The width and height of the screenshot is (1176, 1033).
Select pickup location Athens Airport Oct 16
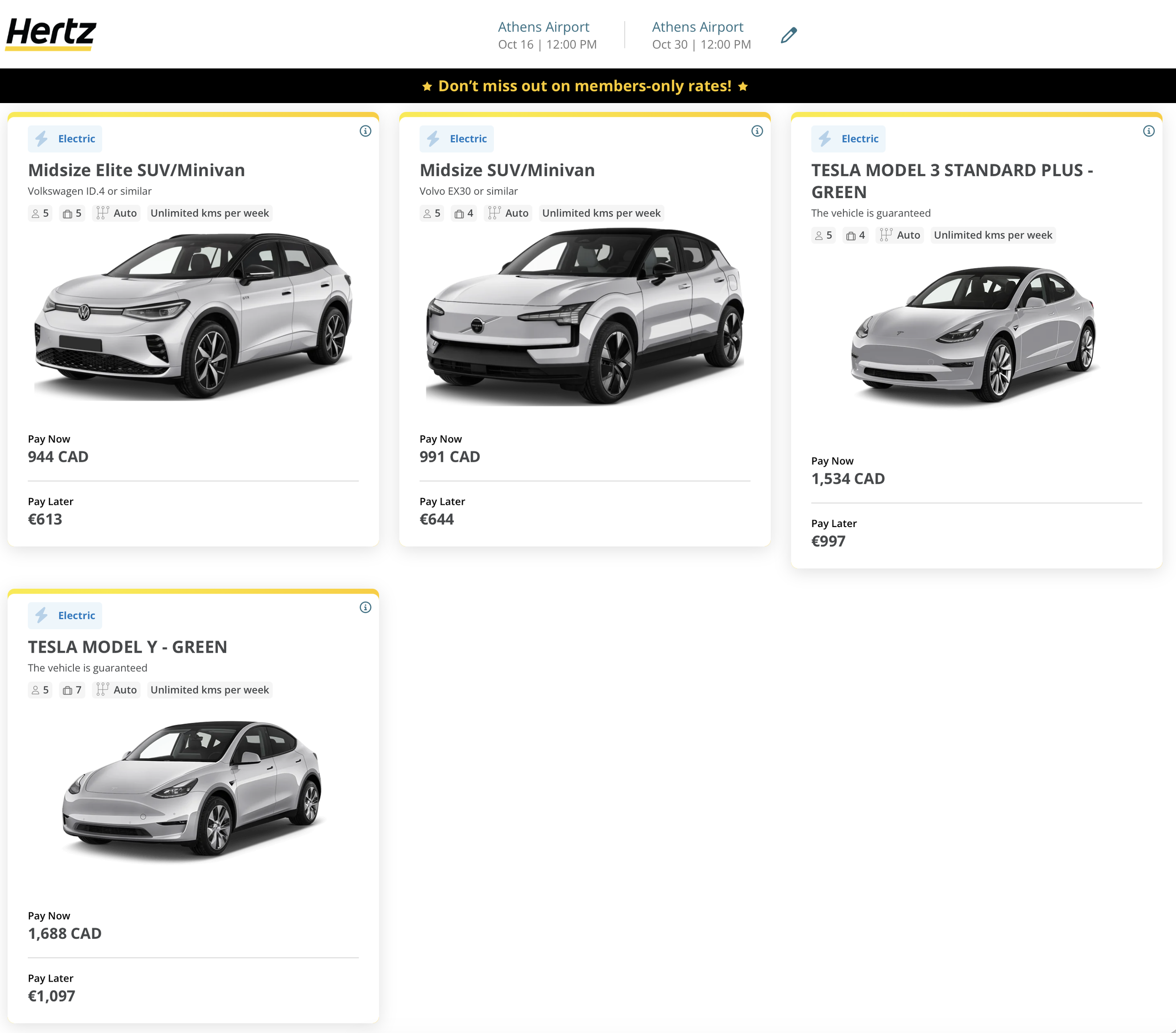coord(547,35)
